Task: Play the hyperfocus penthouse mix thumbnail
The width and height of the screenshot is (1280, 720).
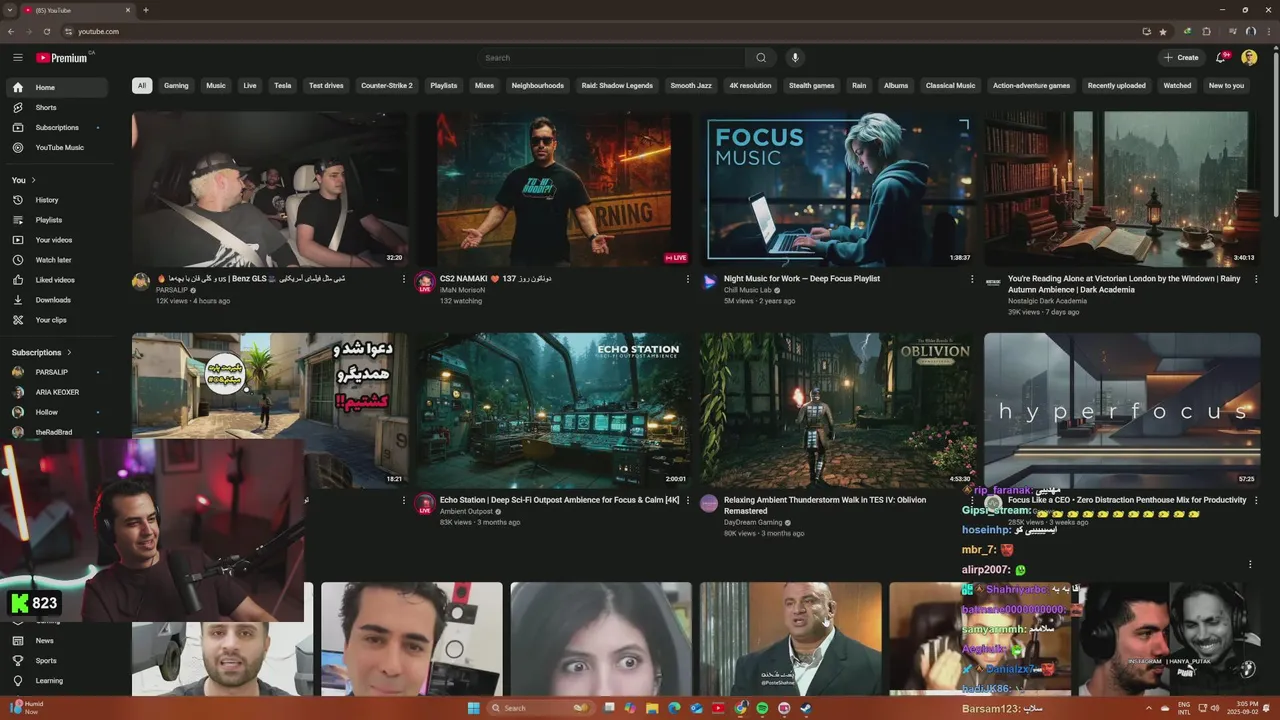Action: pos(1122,410)
